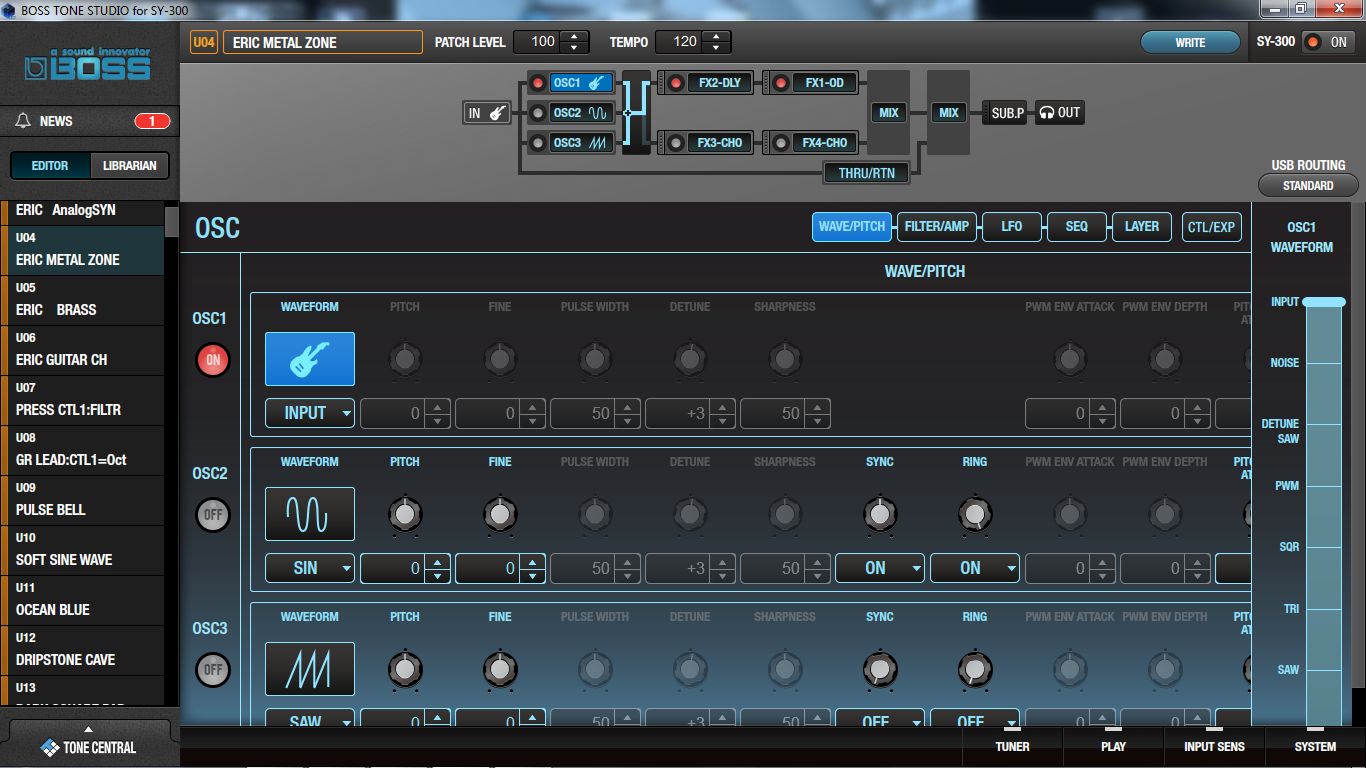
Task: Open the FX2-DLY effect block
Action: tap(720, 83)
